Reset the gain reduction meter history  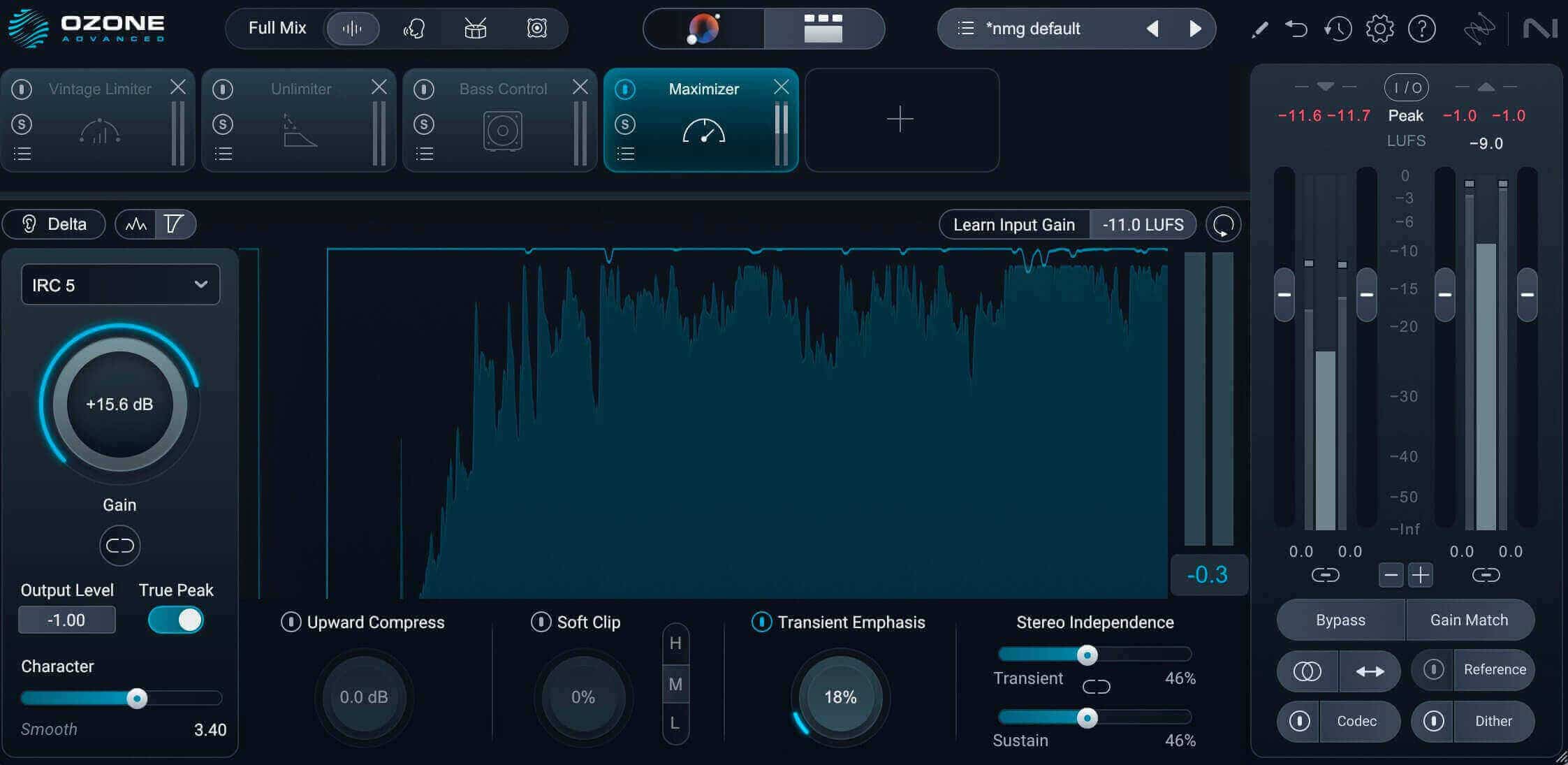(1223, 225)
